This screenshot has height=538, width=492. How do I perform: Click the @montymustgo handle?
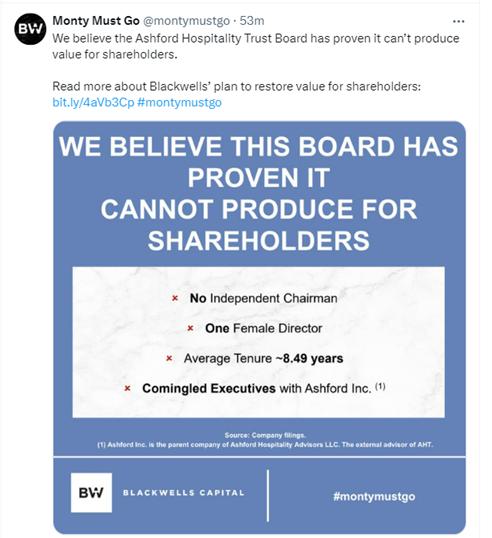[186, 21]
